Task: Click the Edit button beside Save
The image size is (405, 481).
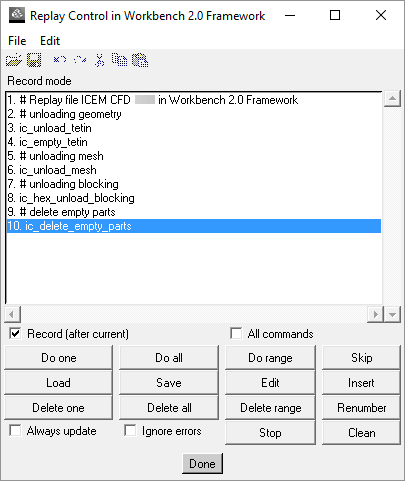Action: [x=270, y=383]
